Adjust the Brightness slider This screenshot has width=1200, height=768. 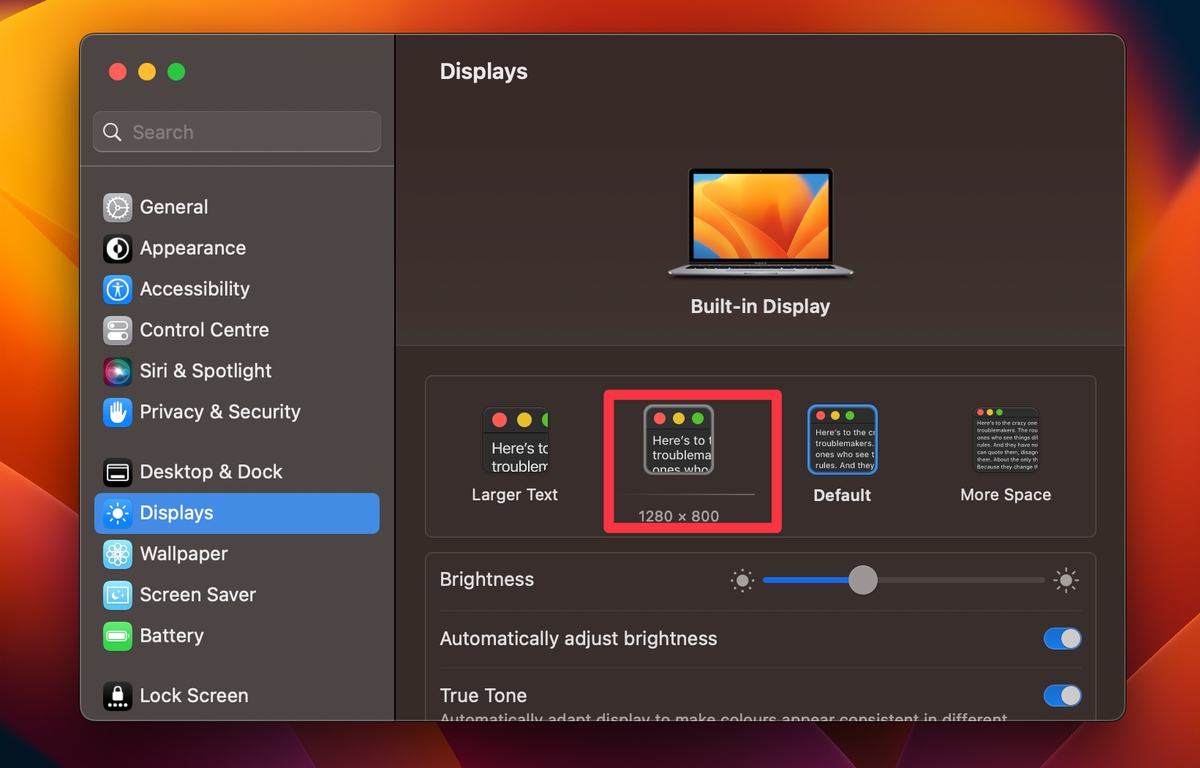pos(862,580)
